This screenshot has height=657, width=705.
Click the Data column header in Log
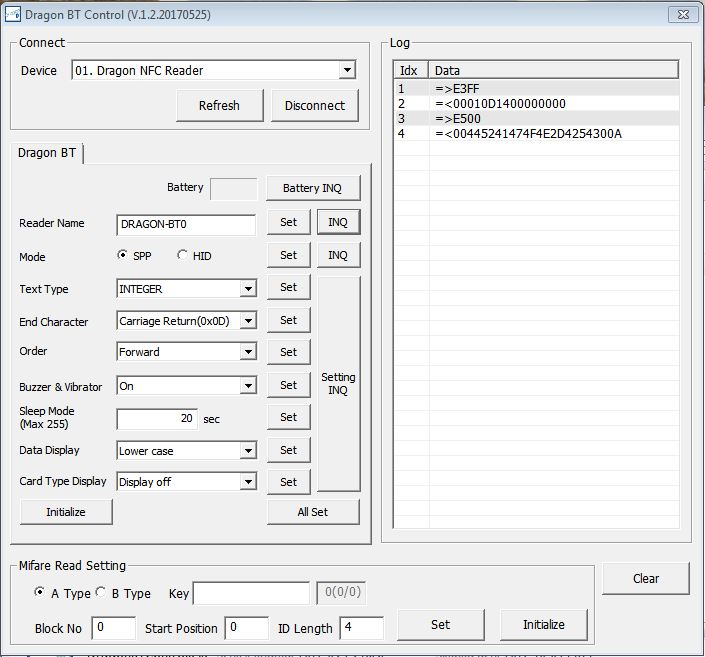point(553,71)
